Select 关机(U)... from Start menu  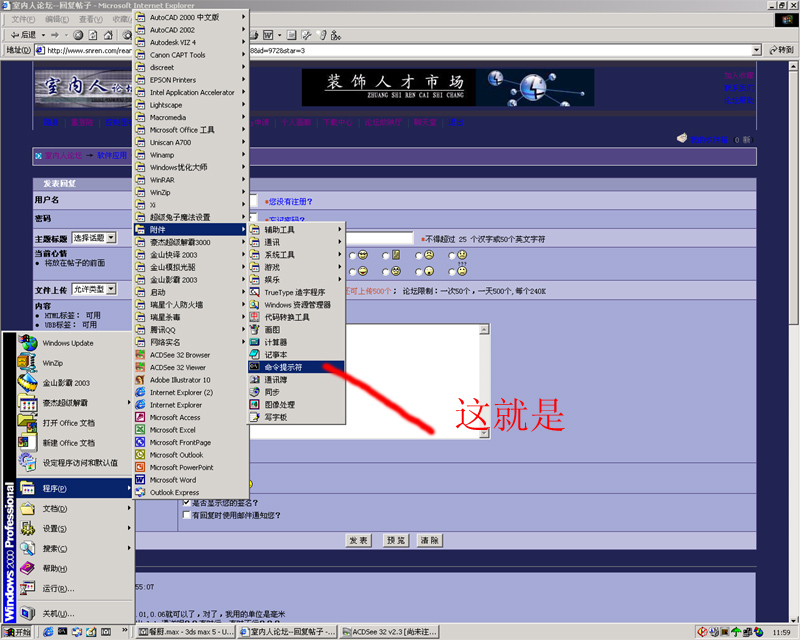pos(75,613)
